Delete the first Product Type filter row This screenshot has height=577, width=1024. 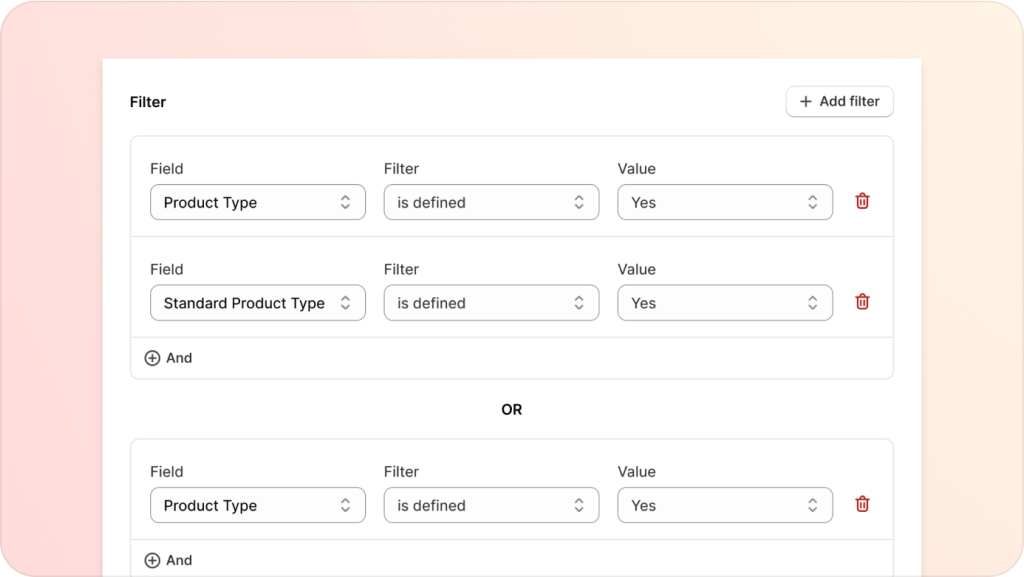click(x=862, y=201)
